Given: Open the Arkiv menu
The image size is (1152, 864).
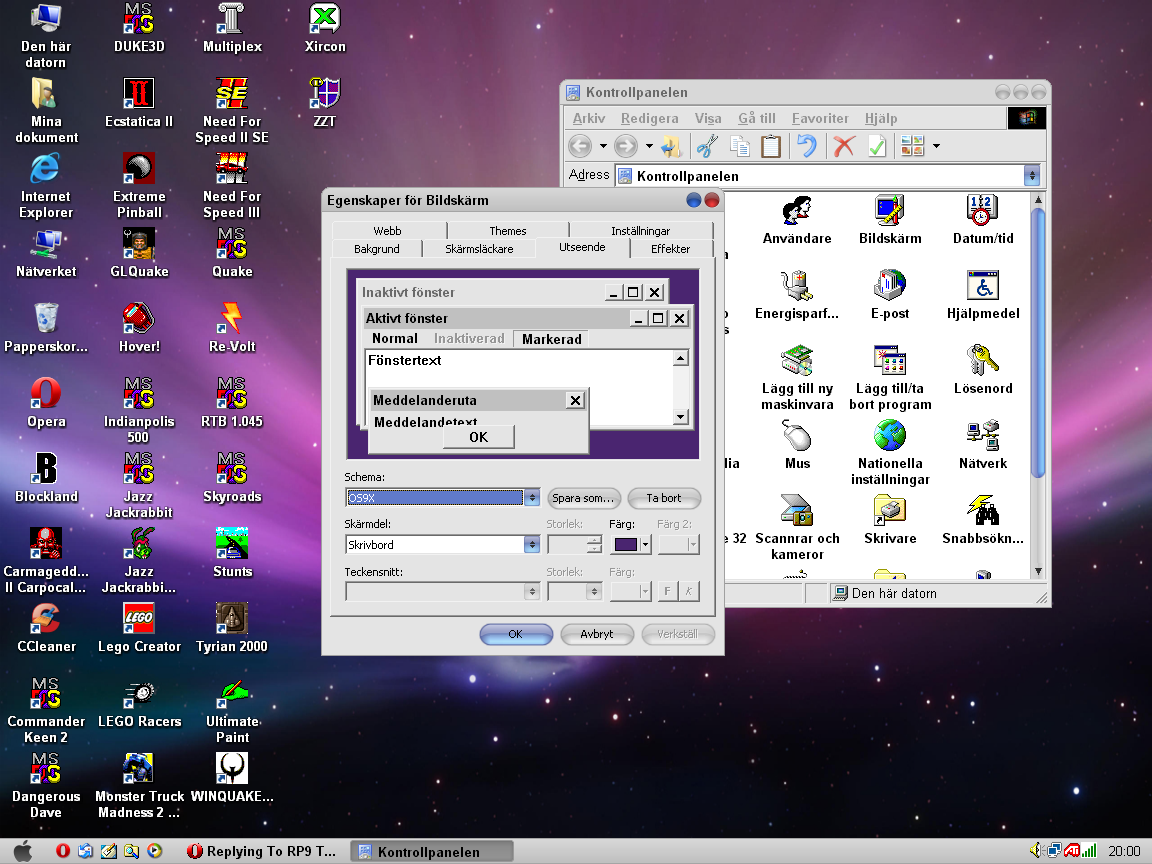Looking at the screenshot, I should (588, 117).
